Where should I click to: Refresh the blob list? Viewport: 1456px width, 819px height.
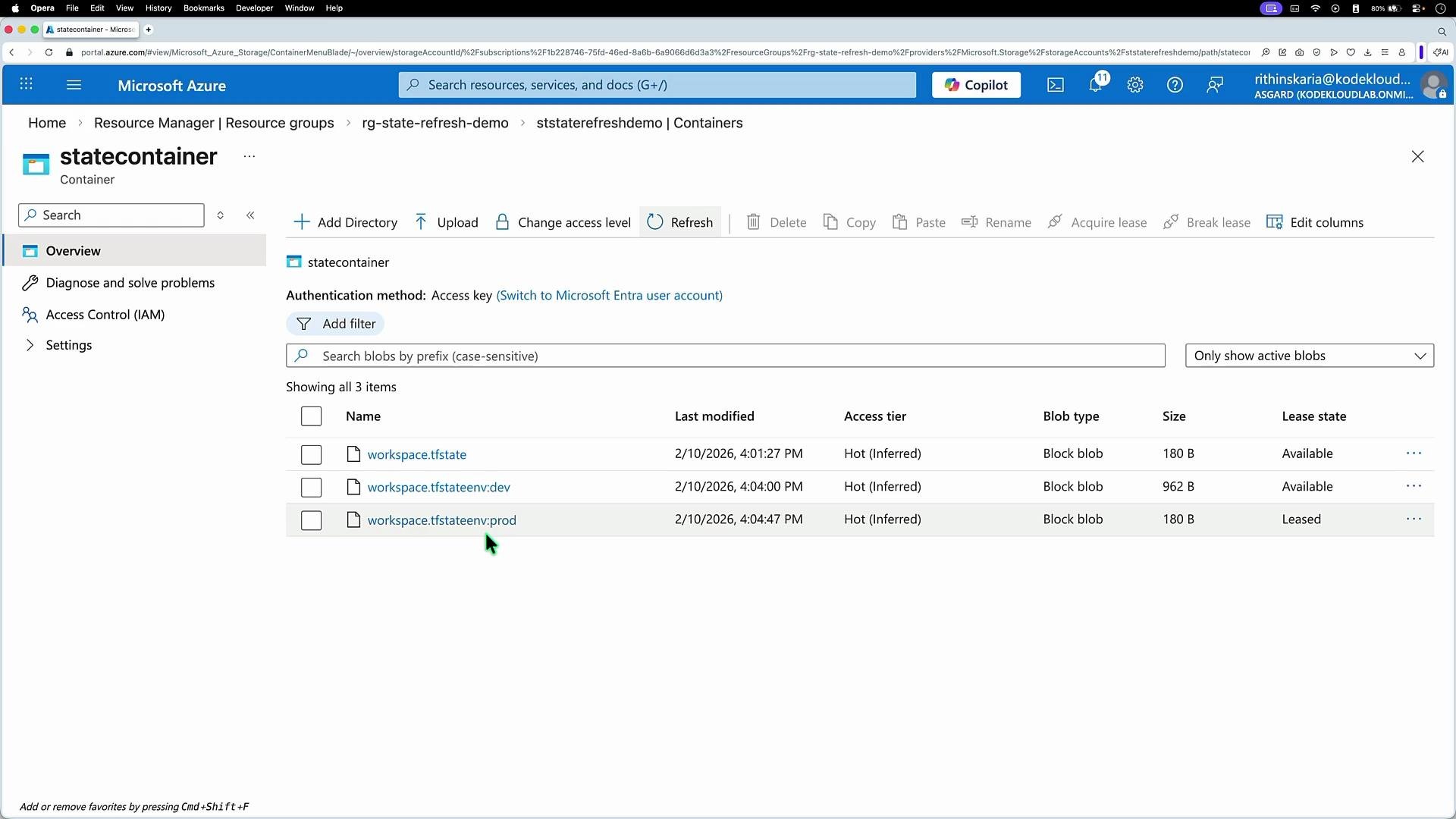680,222
